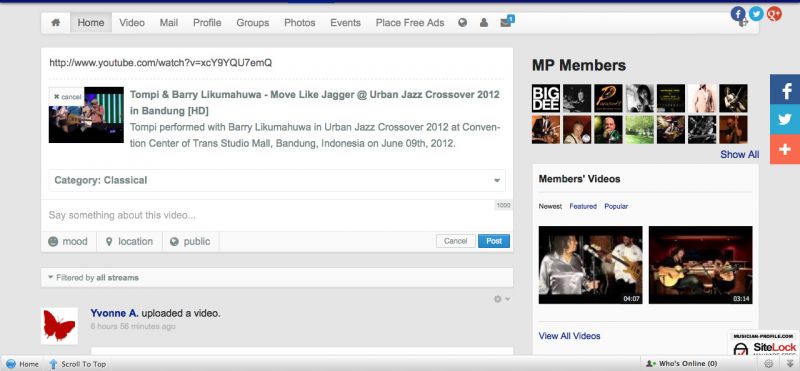Open Yvonne A. profile link
The height and width of the screenshot is (371, 800).
(114, 313)
